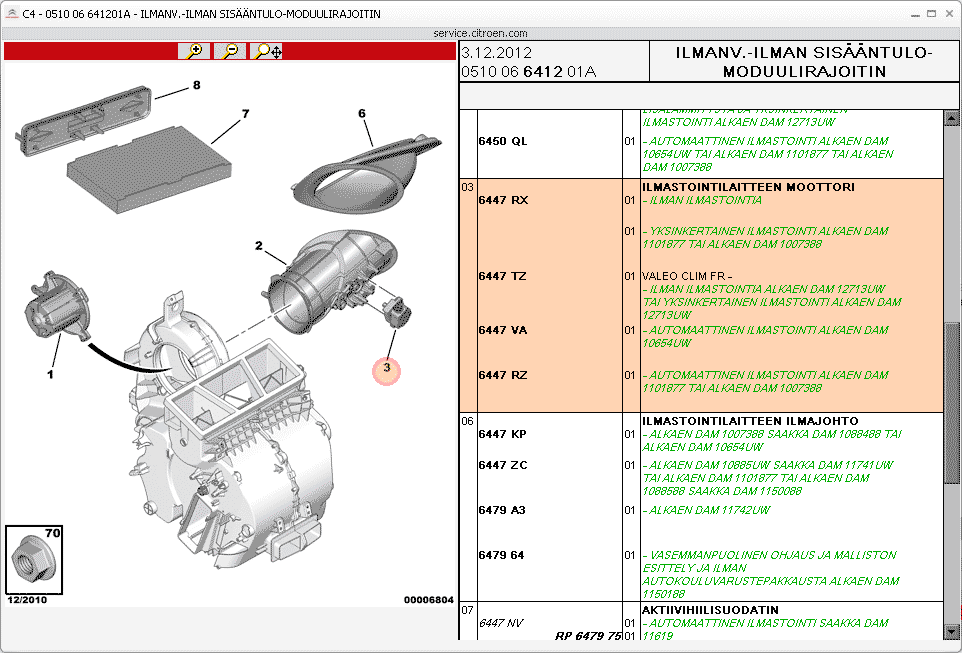
Task: Click the zoom in magnifier icon
Action: coord(193,51)
